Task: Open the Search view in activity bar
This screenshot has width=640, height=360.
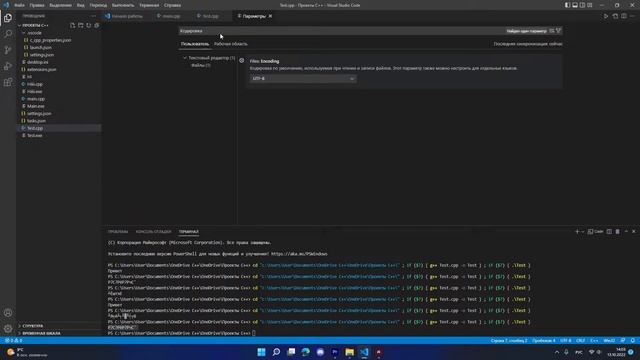Action: [8, 34]
